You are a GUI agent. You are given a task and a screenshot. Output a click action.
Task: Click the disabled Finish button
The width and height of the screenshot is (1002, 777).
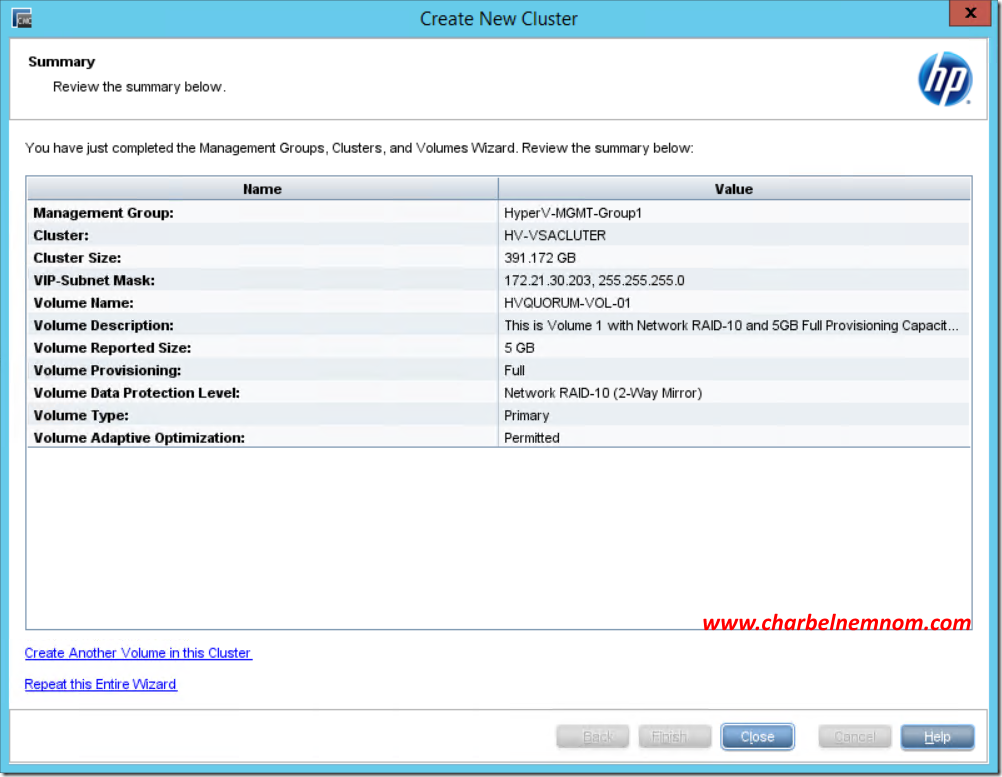tap(675, 737)
